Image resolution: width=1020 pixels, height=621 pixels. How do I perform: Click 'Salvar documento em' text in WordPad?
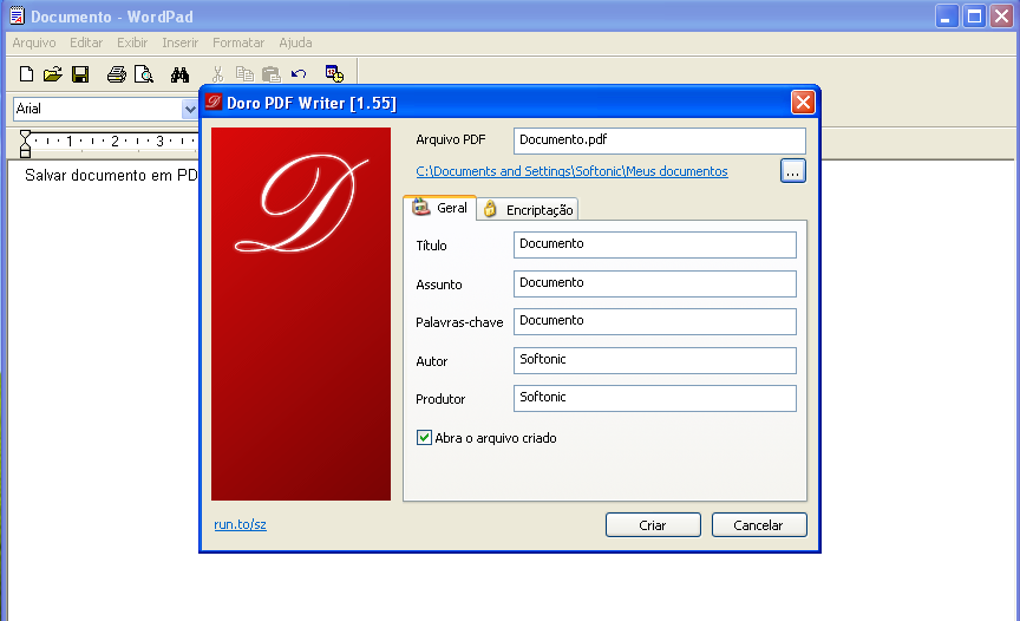99,176
